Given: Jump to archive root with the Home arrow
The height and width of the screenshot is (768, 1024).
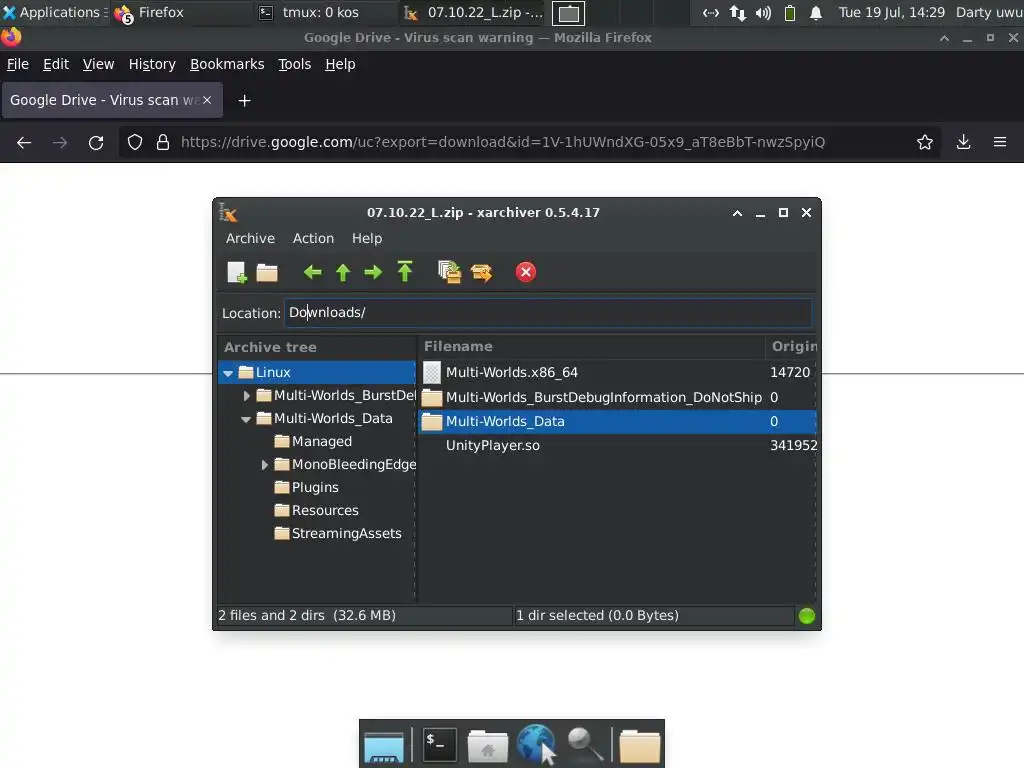Looking at the screenshot, I should pyautogui.click(x=405, y=272).
